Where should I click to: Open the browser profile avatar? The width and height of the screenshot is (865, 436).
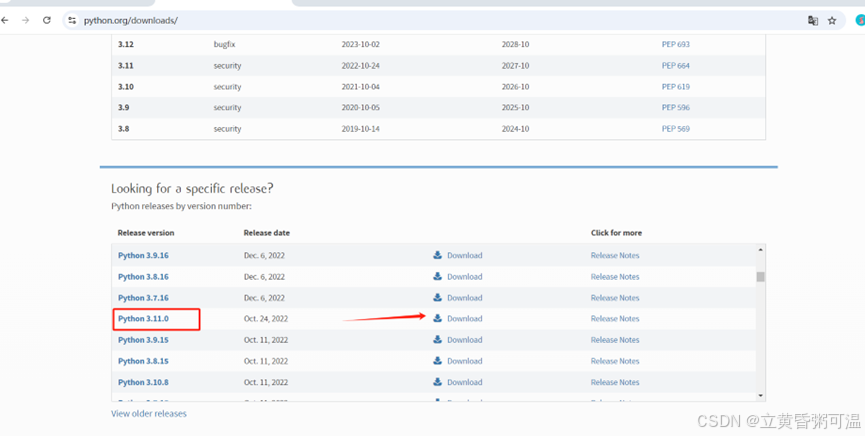[860, 20]
